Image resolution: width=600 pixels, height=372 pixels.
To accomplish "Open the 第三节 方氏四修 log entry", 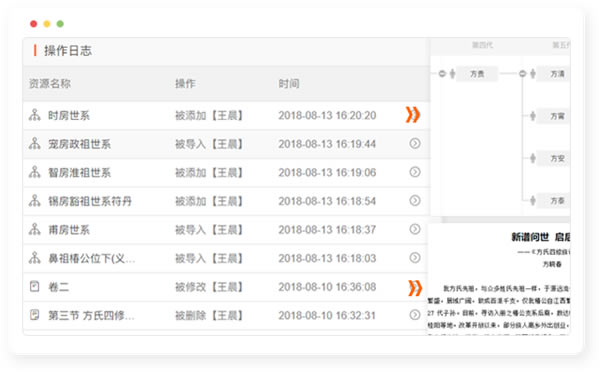I will tap(226, 315).
